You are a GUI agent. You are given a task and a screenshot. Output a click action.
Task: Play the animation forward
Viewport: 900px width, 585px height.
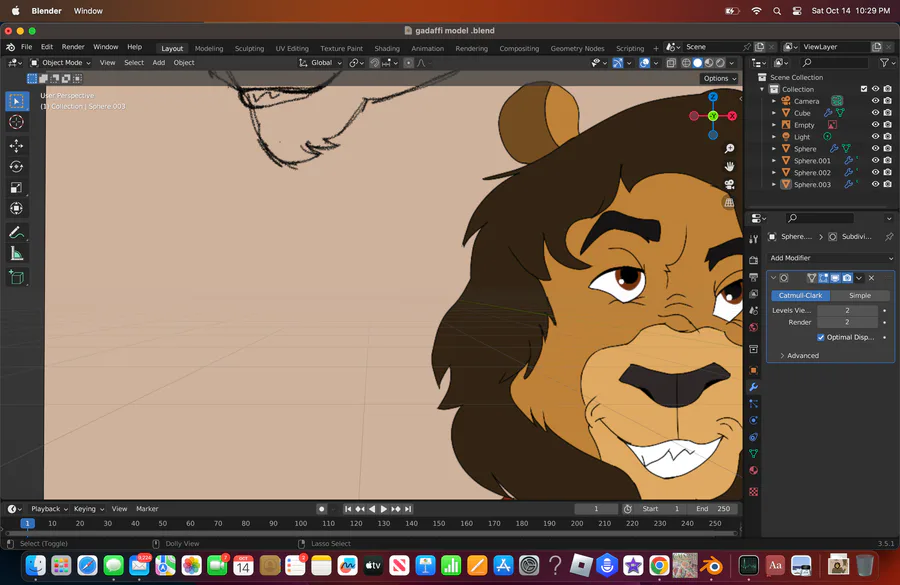384,509
